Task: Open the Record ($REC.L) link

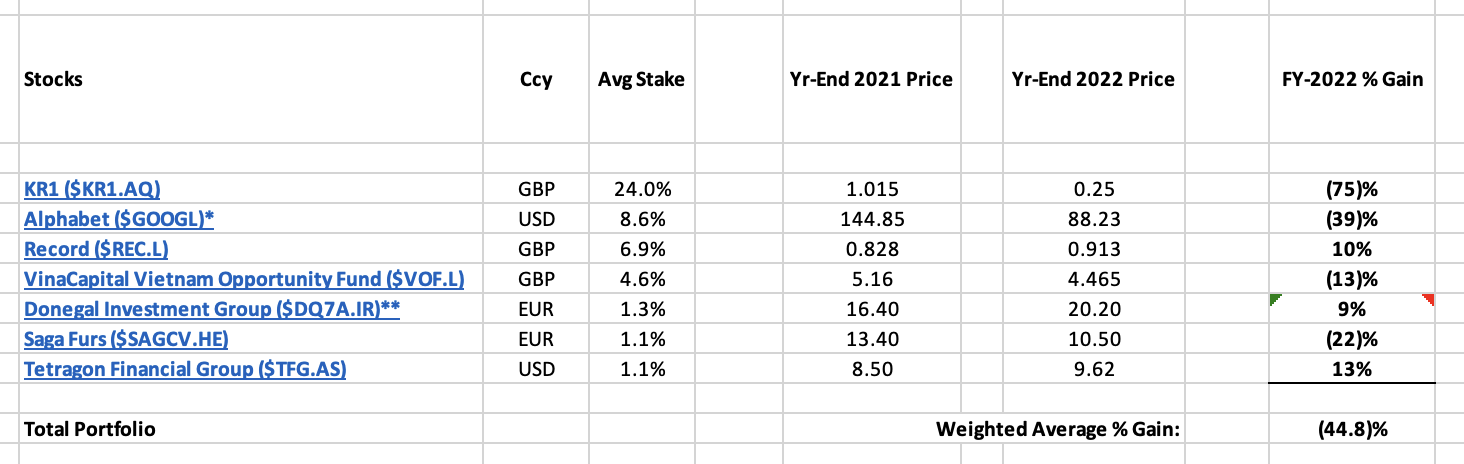Action: click(x=104, y=249)
